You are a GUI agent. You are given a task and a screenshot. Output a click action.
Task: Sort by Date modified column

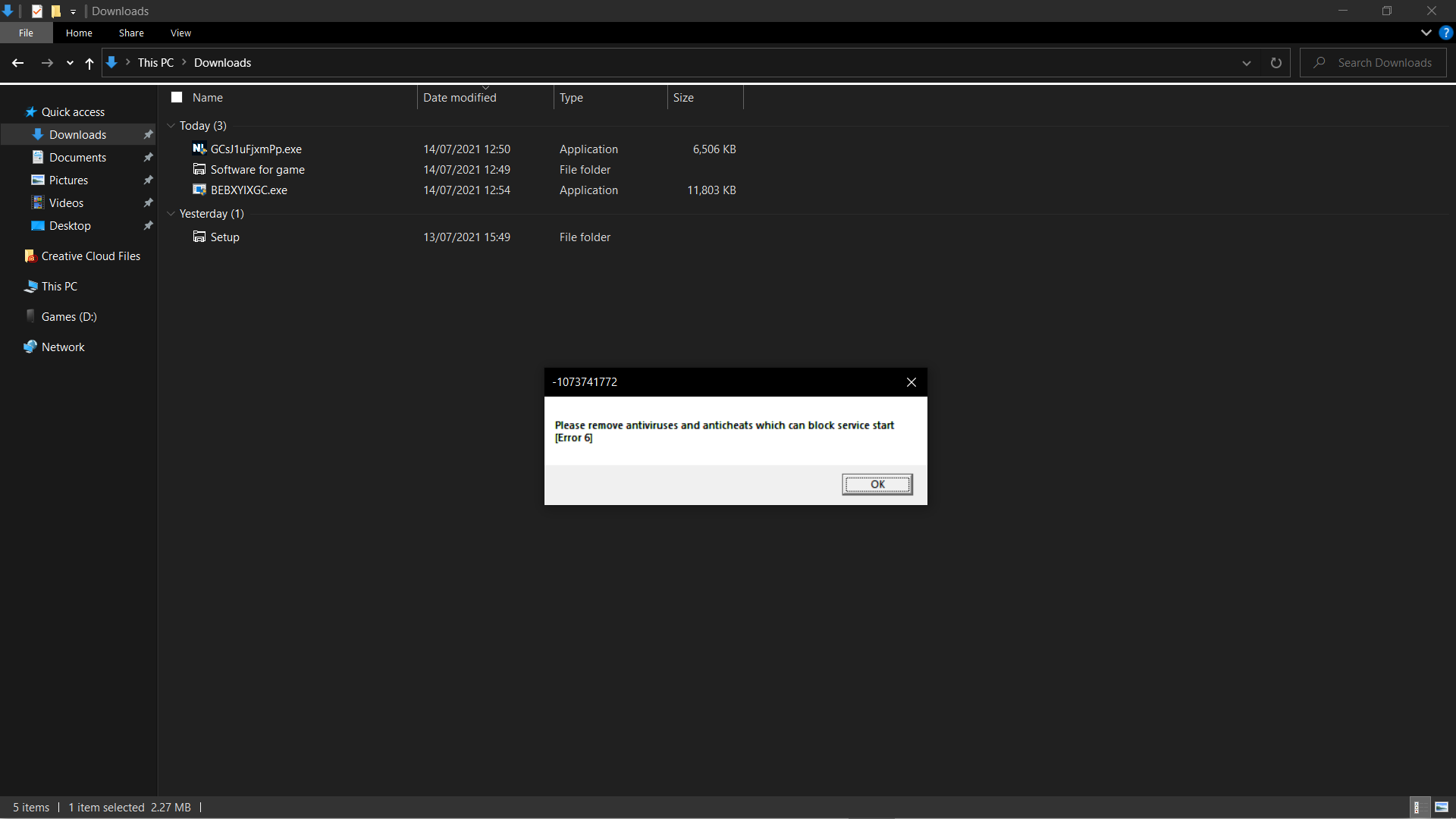(x=460, y=97)
